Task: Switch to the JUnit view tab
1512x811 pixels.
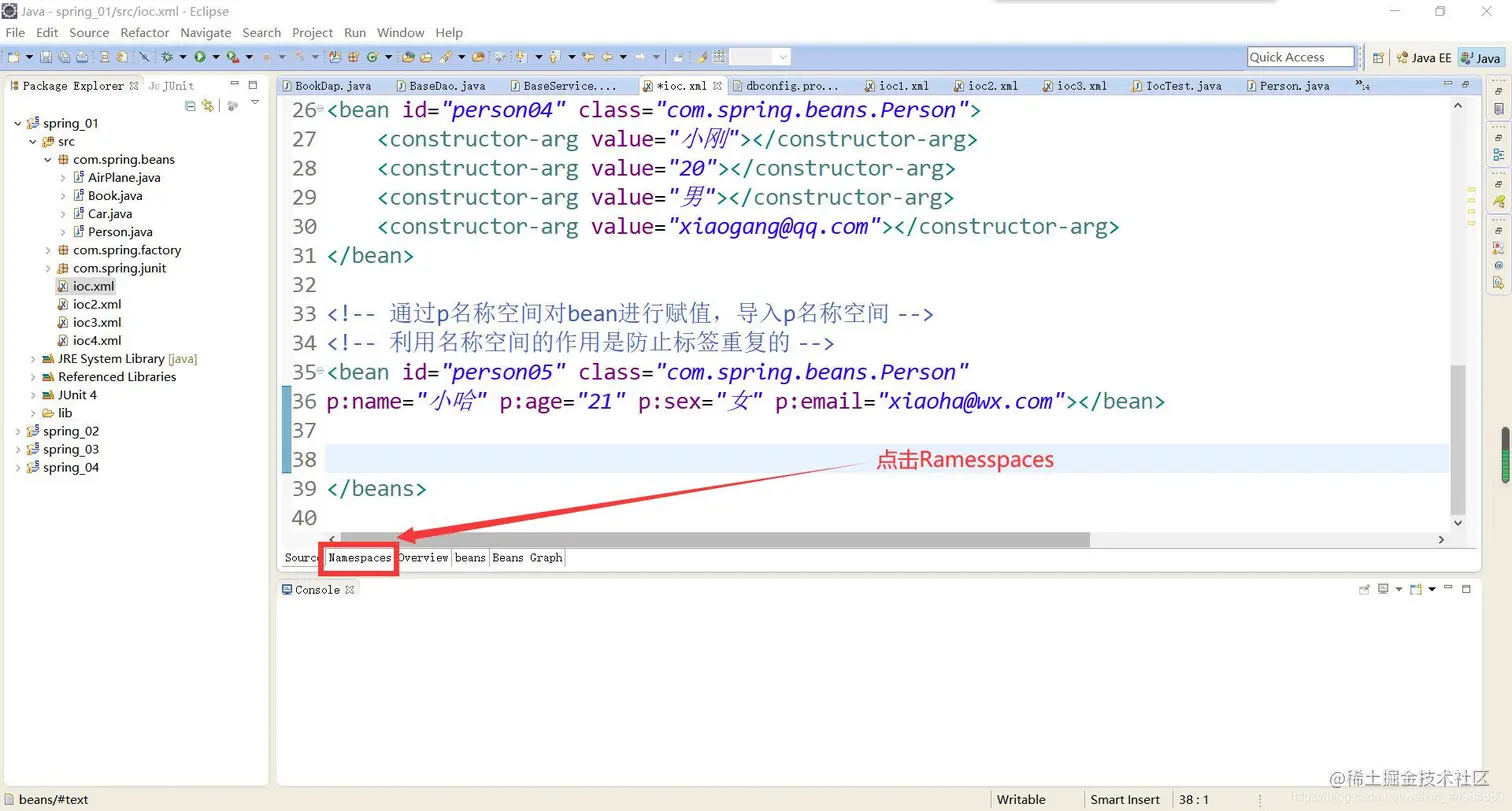Action: pyautogui.click(x=171, y=86)
